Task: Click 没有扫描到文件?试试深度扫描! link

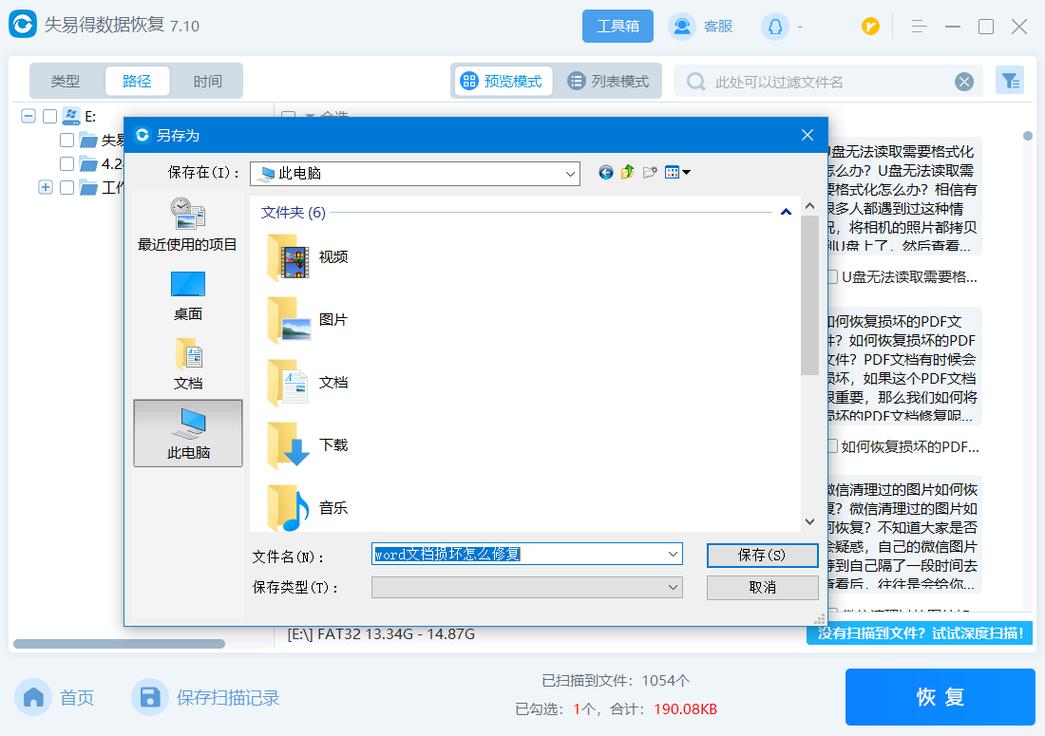Action: (920, 633)
